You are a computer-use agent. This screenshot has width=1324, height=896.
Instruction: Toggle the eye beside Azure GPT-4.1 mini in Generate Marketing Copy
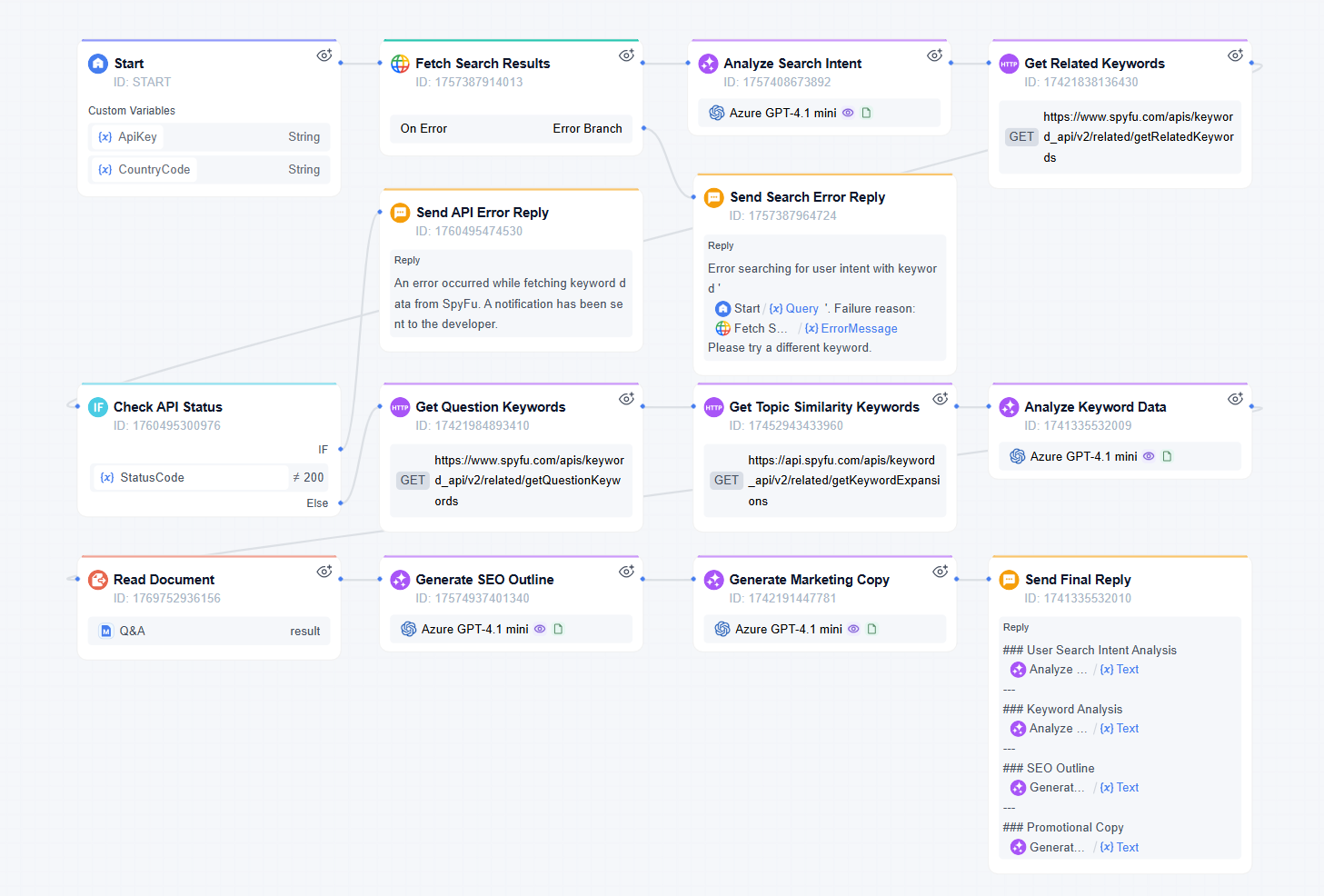point(853,628)
